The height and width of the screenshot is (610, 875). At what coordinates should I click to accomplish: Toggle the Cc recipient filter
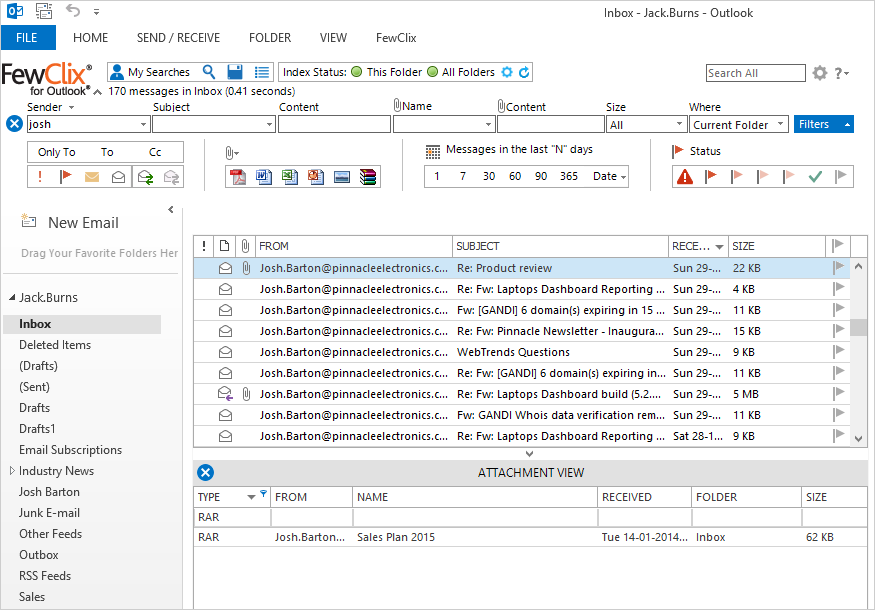(155, 152)
